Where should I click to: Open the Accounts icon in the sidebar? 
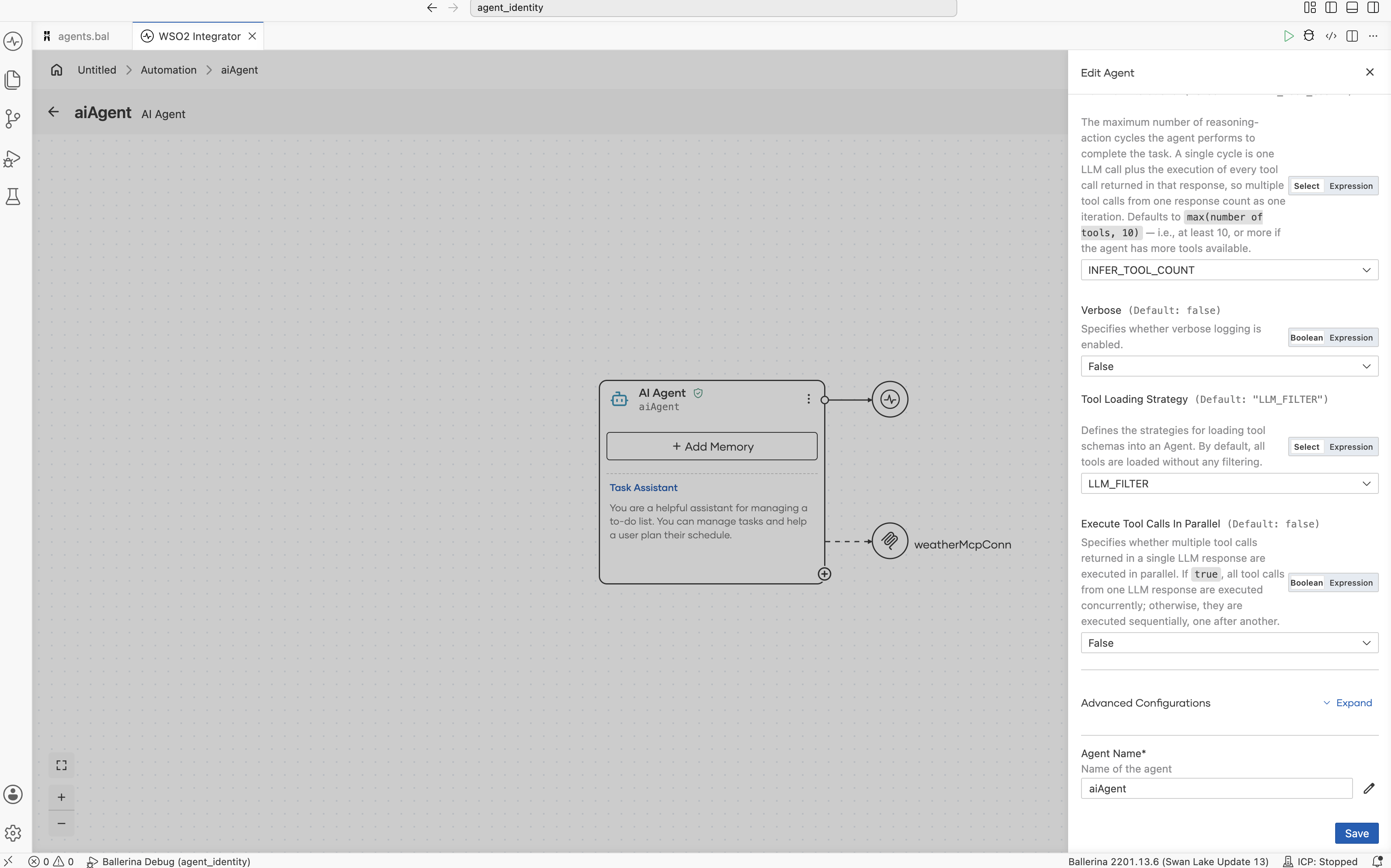pos(13,794)
